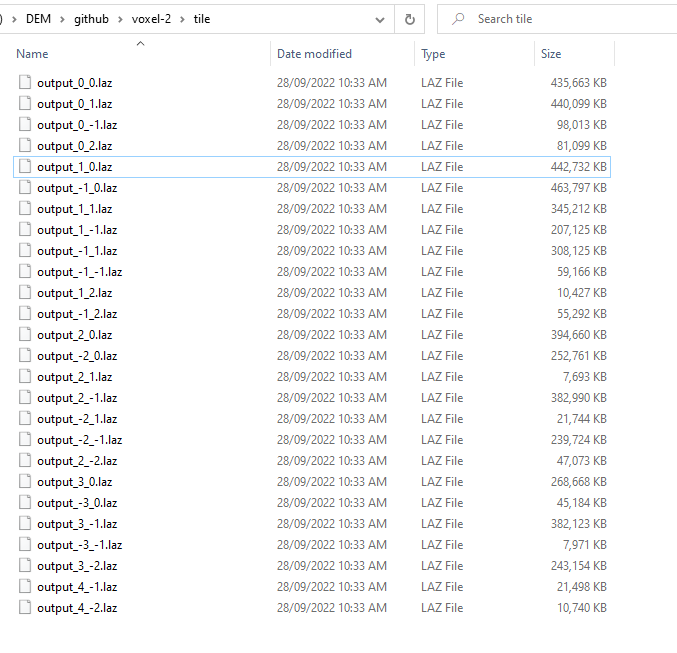Click the file icon of output_1_1.laz
This screenshot has width=677, height=653.
pos(25,208)
